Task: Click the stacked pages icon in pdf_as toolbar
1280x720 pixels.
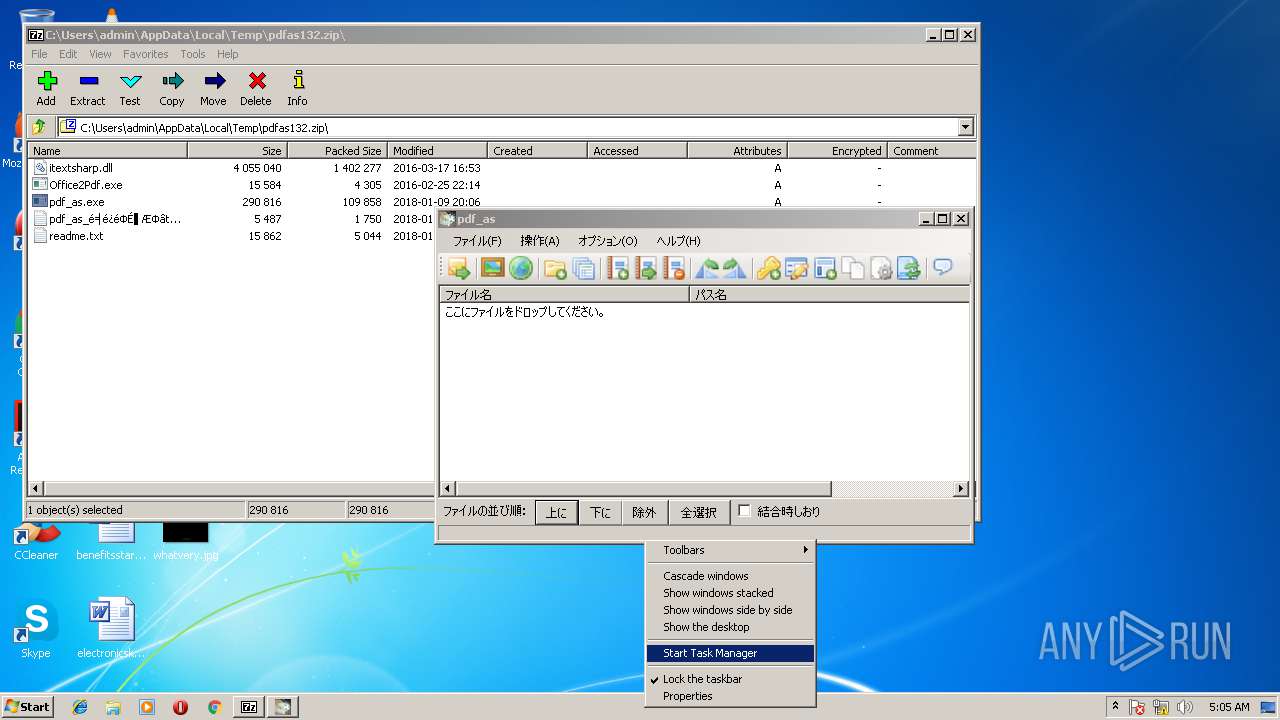Action: pyautogui.click(x=584, y=268)
